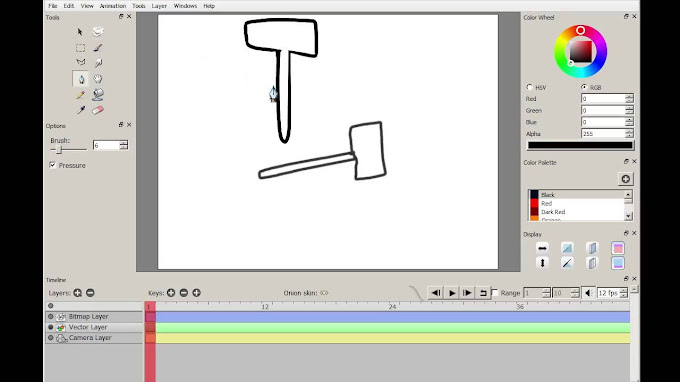Toggle onion skin icon in timeline
Viewport: 680px width, 382px height.
(324, 293)
